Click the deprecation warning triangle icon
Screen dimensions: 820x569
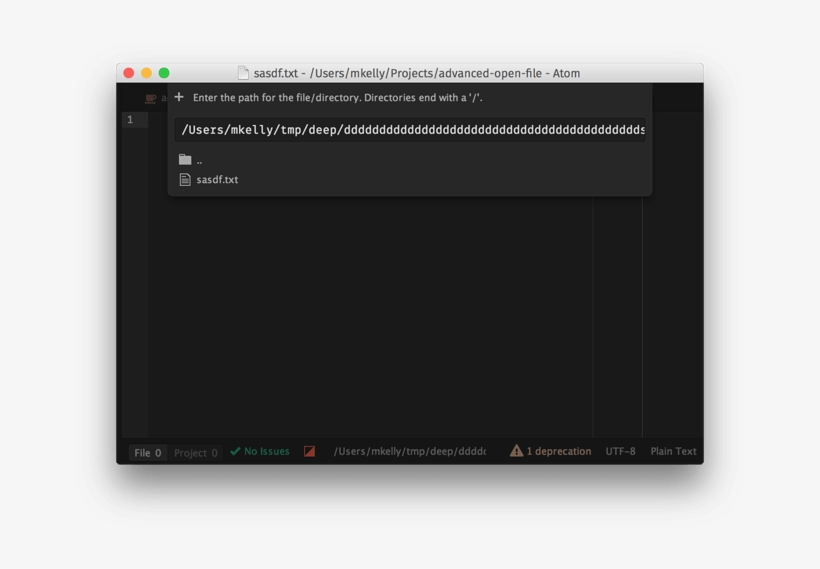(516, 450)
